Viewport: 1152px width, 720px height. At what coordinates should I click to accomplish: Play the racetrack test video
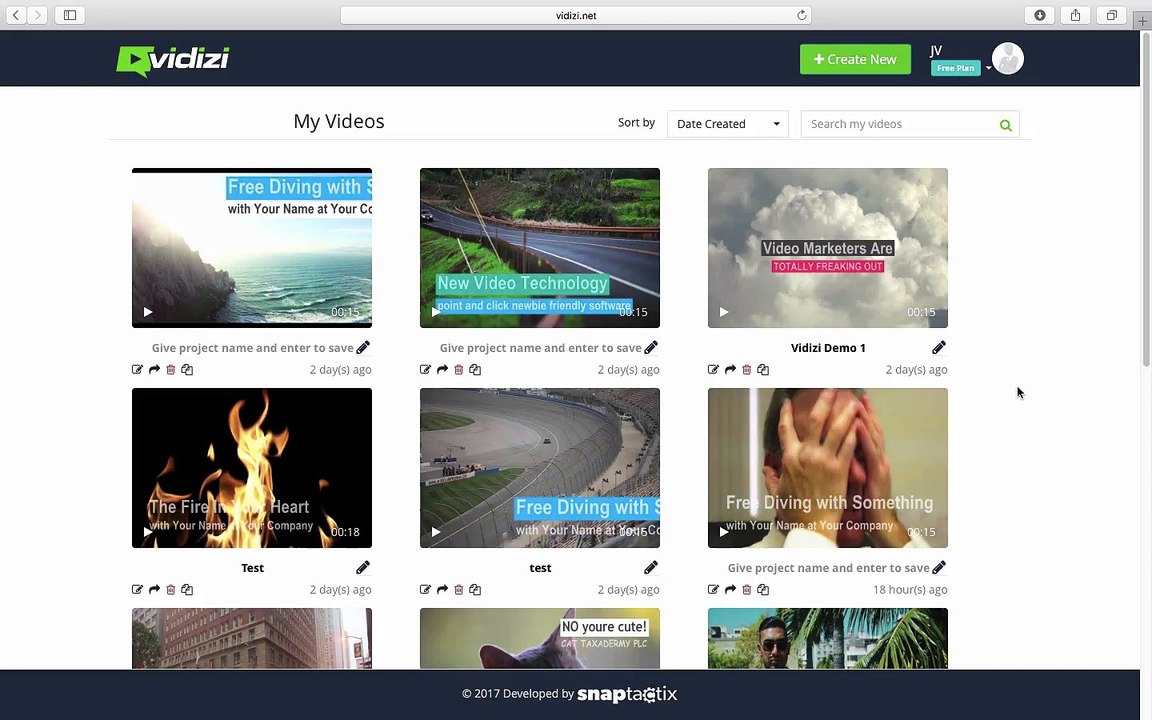tap(436, 532)
